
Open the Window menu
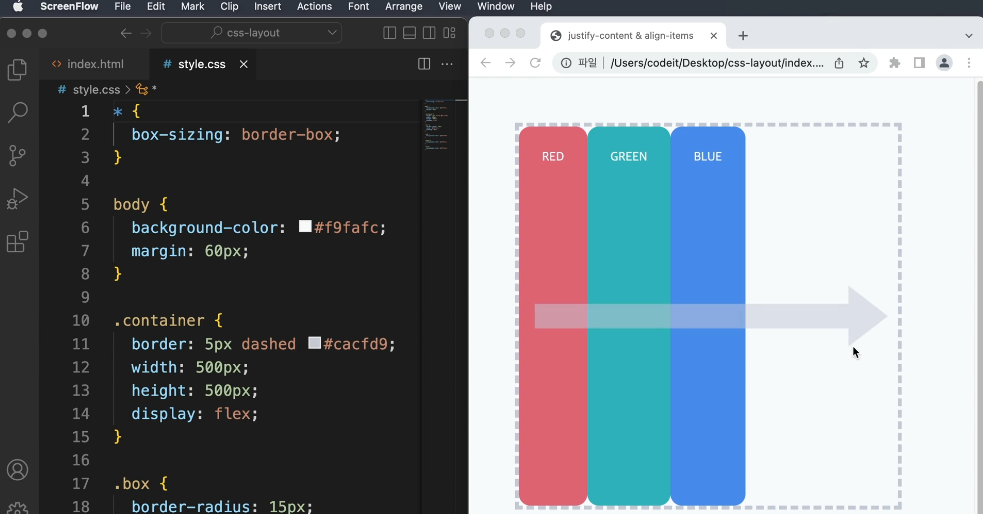pyautogui.click(x=495, y=6)
